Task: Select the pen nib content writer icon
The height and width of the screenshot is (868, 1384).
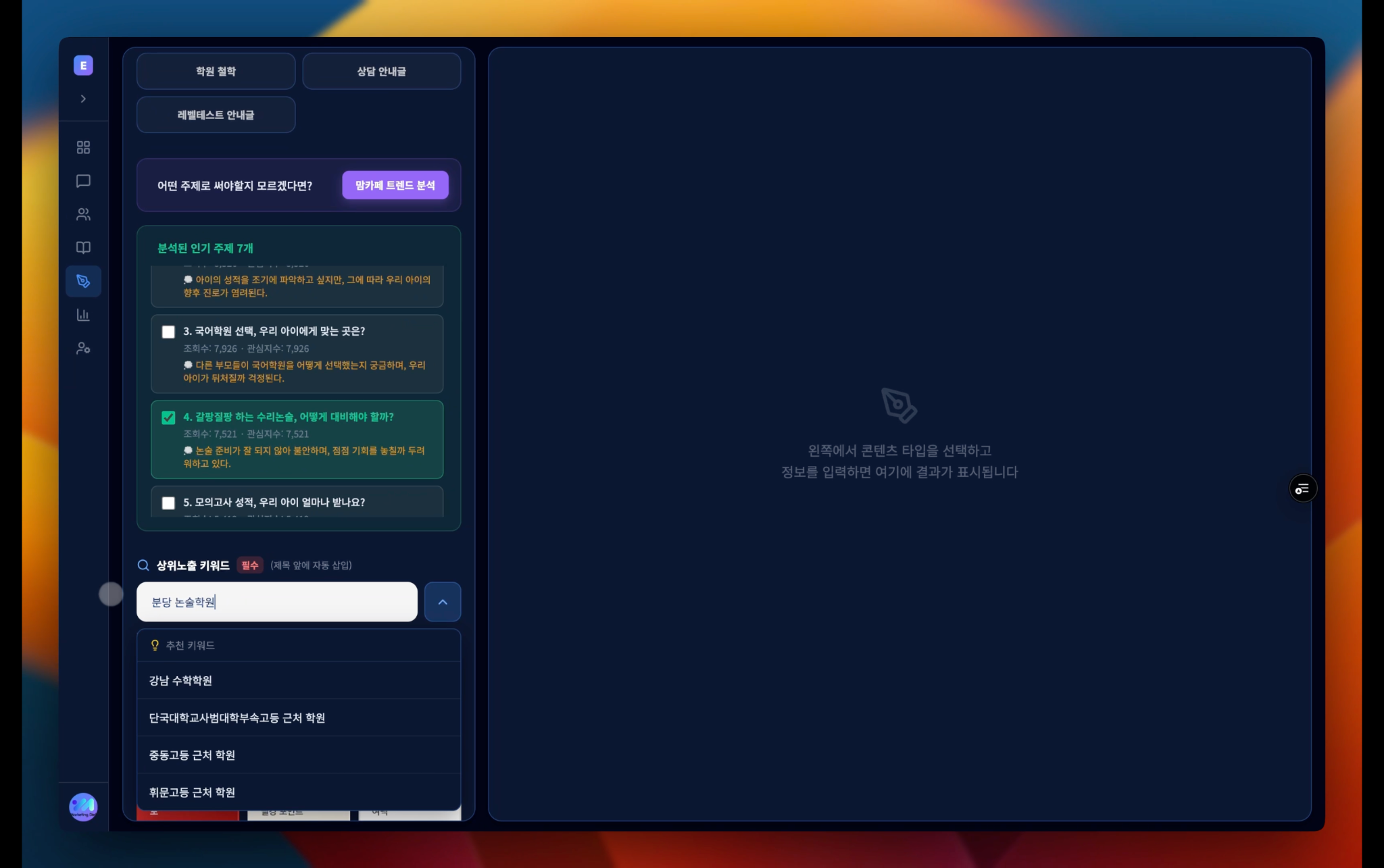Action: pyautogui.click(x=83, y=281)
